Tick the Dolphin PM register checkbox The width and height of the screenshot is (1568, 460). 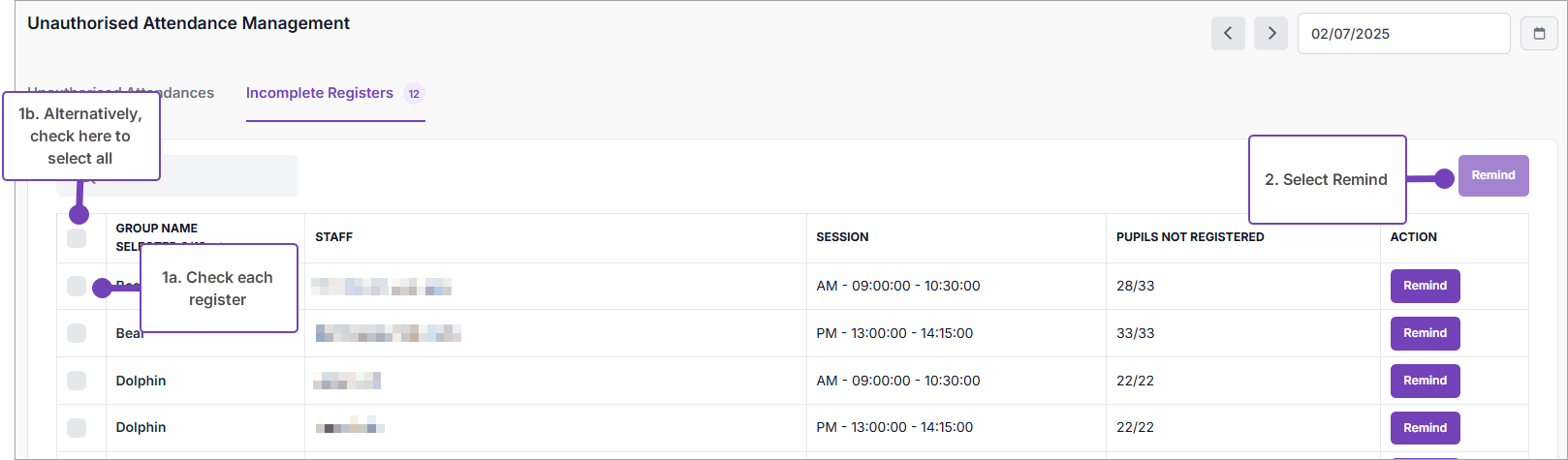coord(77,427)
